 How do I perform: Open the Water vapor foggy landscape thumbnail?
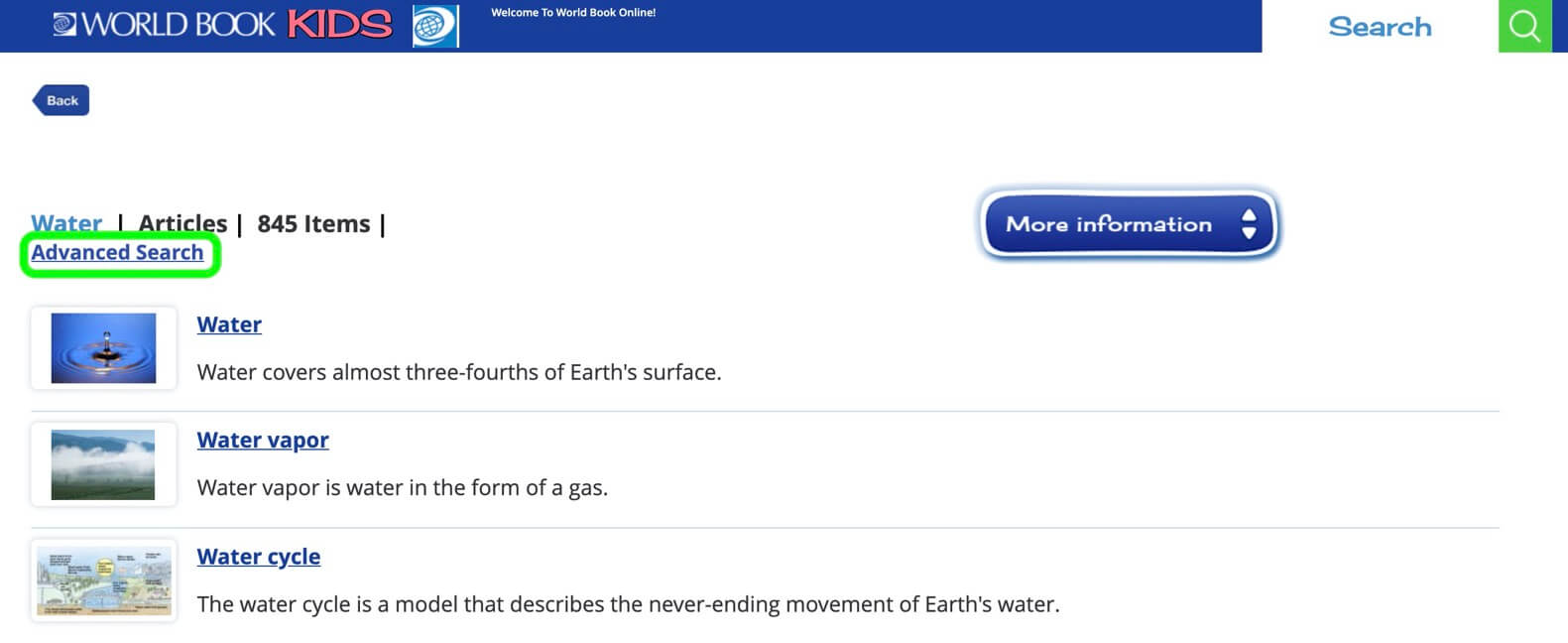pyautogui.click(x=103, y=464)
